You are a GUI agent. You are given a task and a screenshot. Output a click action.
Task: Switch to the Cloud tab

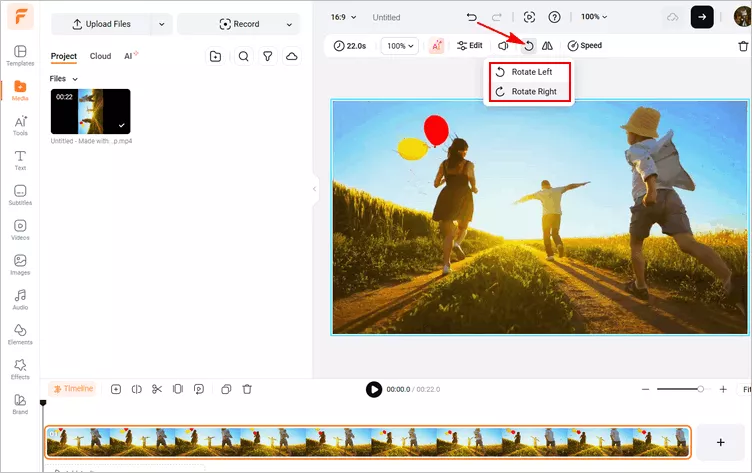coord(100,57)
